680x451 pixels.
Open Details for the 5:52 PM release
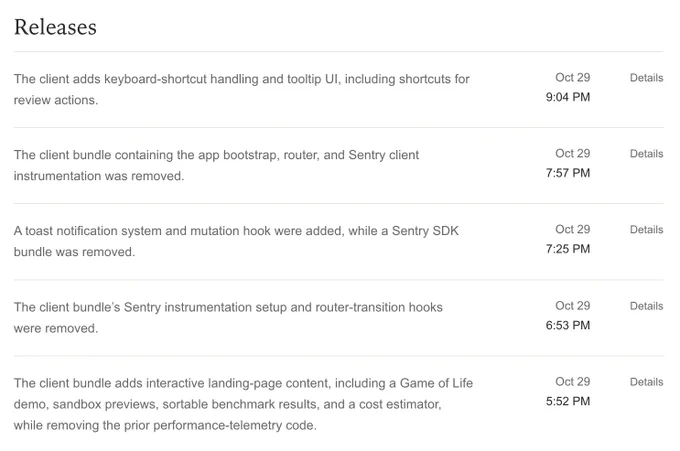pyautogui.click(x=646, y=382)
